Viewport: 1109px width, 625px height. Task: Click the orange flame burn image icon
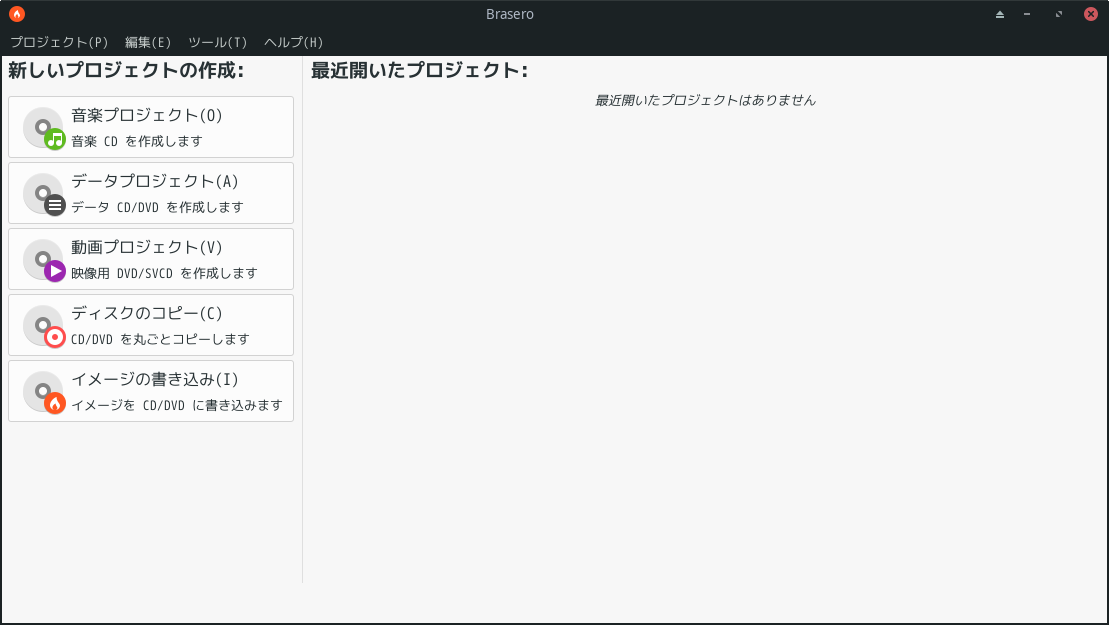coord(44,392)
